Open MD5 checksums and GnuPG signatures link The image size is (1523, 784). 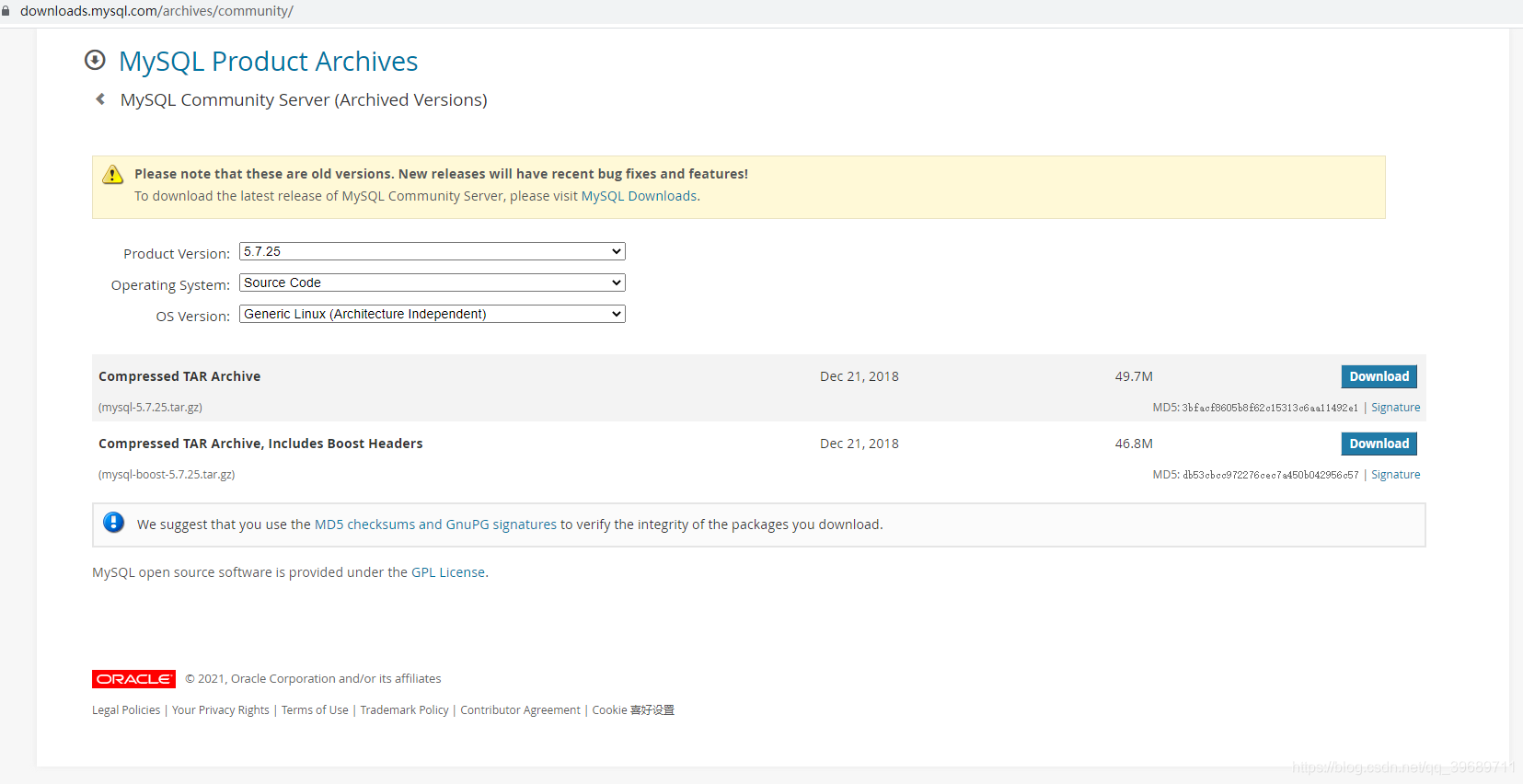coord(435,525)
